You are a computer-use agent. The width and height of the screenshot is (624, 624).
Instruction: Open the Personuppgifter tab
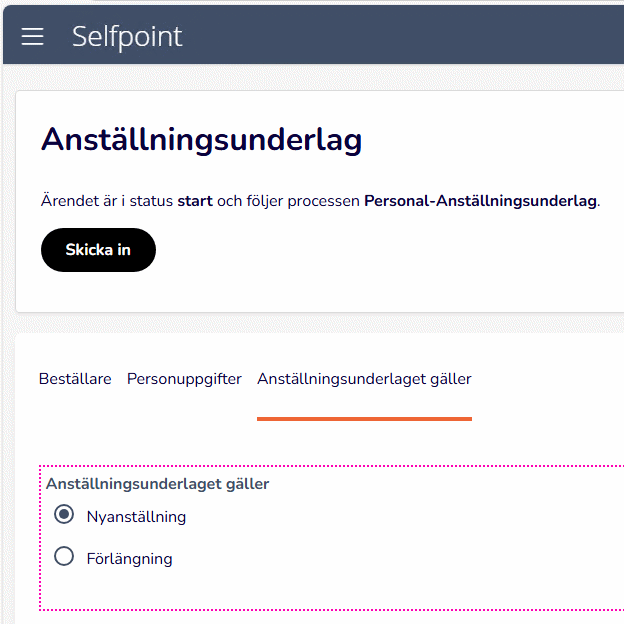(x=184, y=379)
